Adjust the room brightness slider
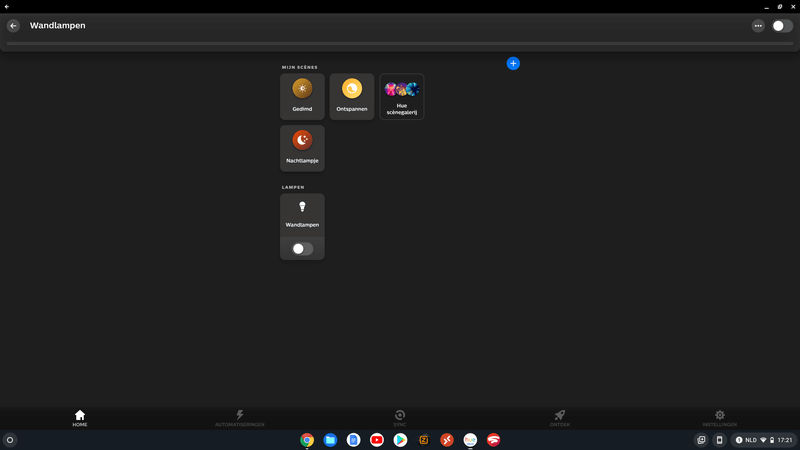 click(x=399, y=43)
